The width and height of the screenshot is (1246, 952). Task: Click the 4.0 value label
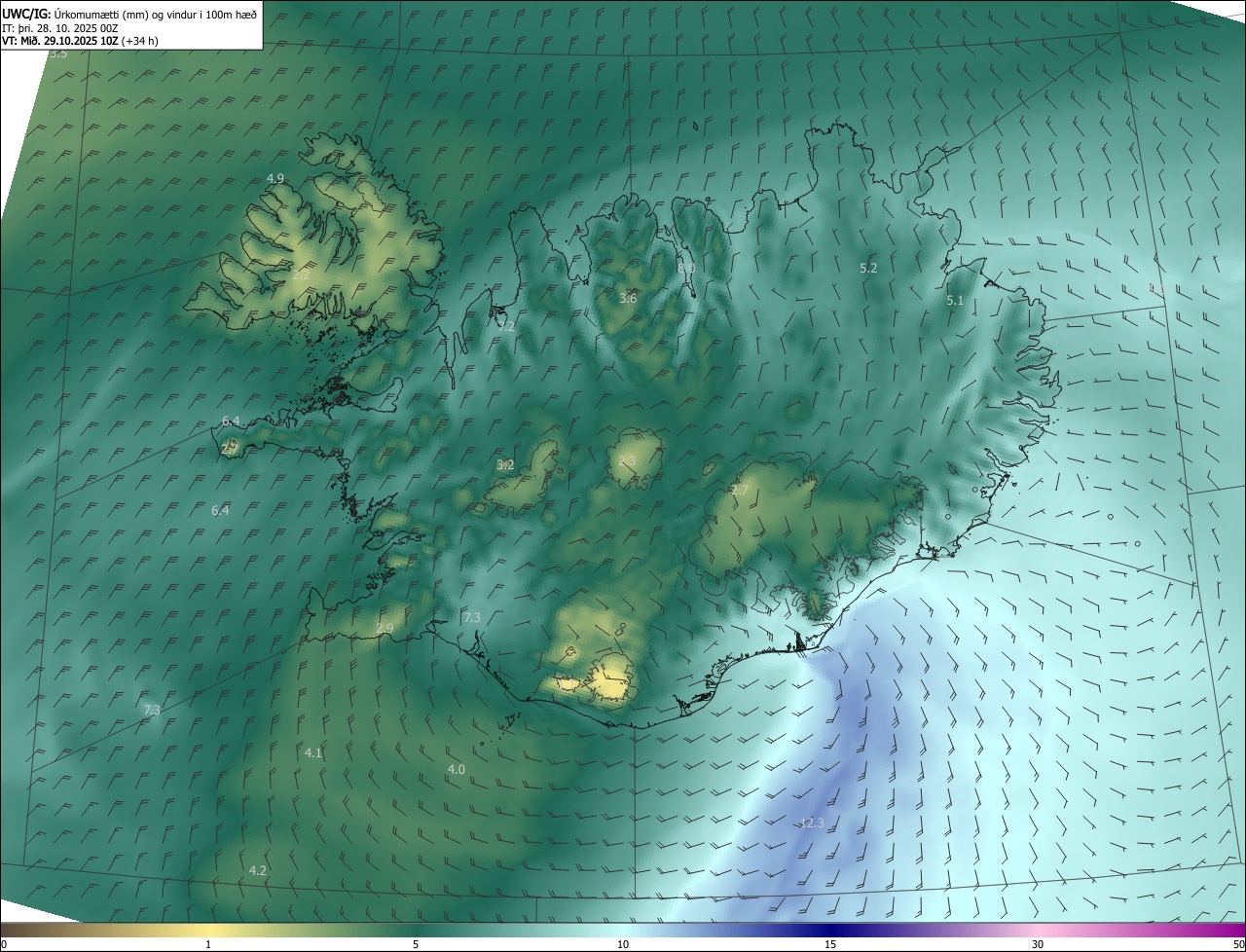pyautogui.click(x=457, y=770)
